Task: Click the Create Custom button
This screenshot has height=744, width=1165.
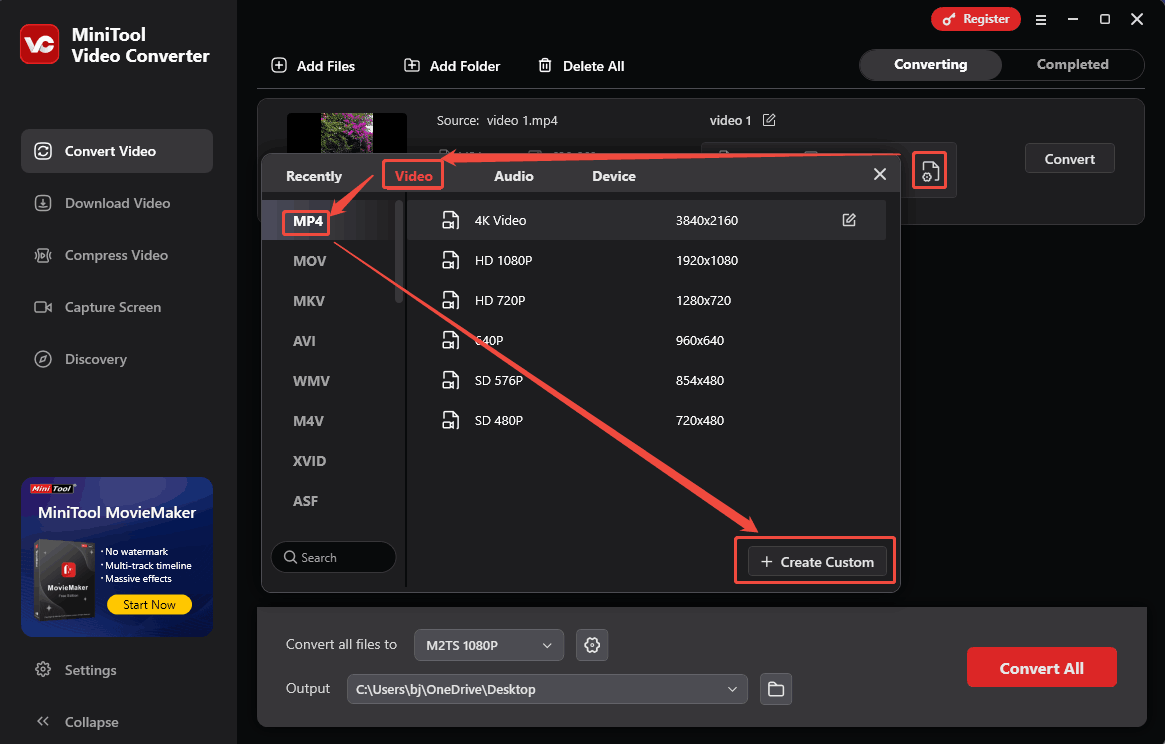Action: [817, 562]
